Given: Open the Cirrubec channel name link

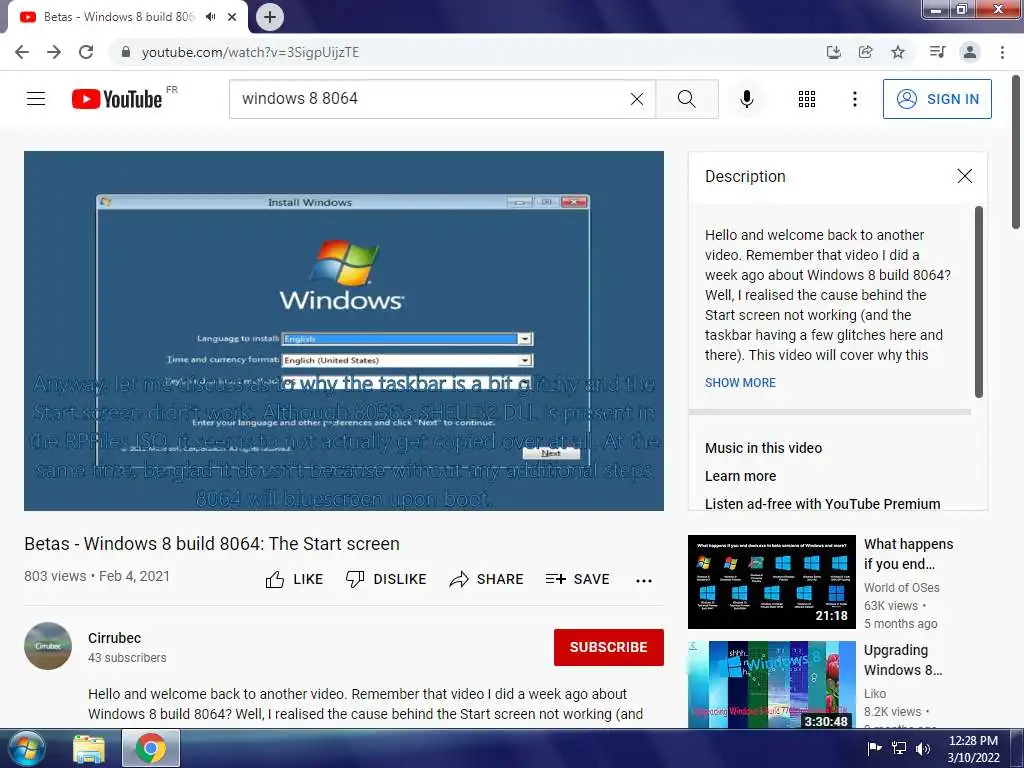Looking at the screenshot, I should coord(114,638).
